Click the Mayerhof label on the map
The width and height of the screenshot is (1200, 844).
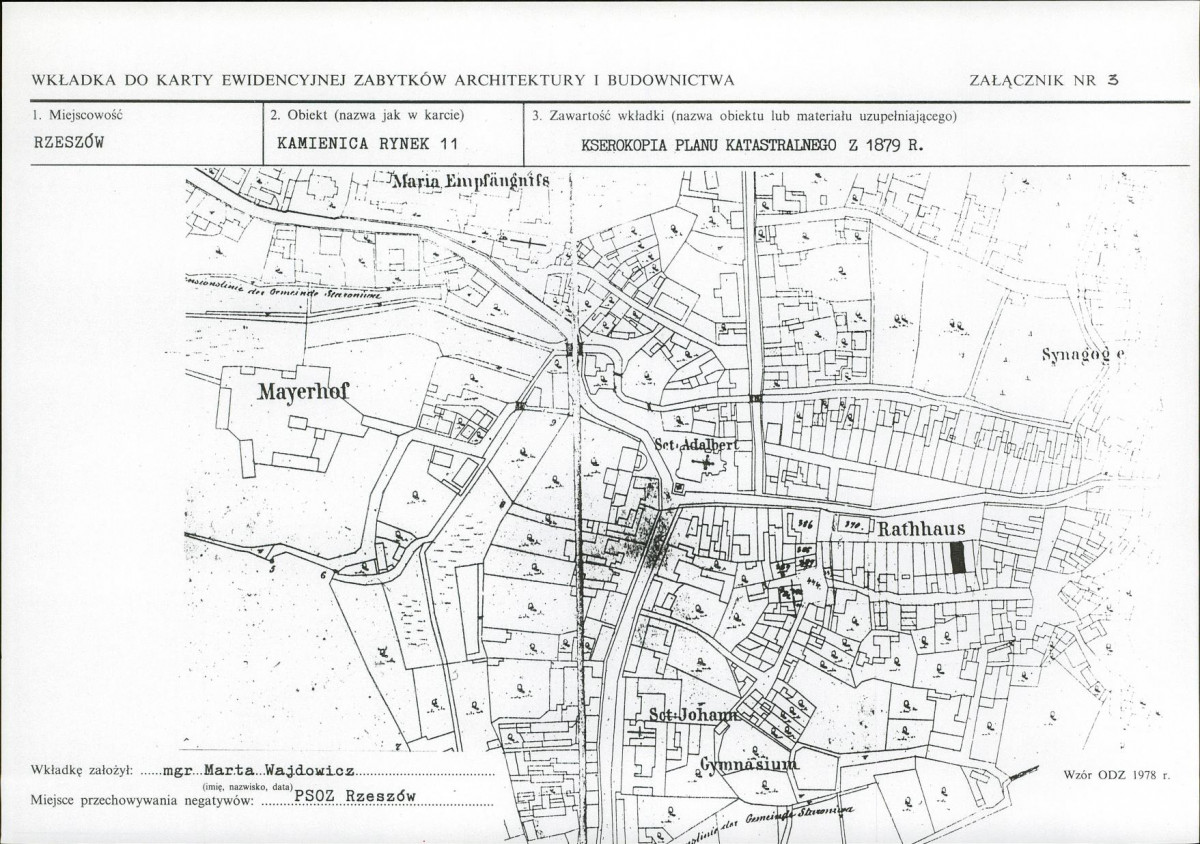[x=304, y=391]
